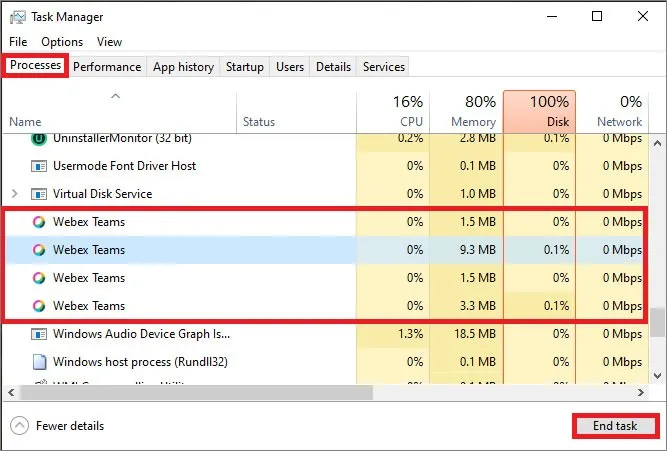Viewport: 667px width, 451px height.
Task: Click the Windows Audio Device Graph icon
Action: [x=39, y=334]
